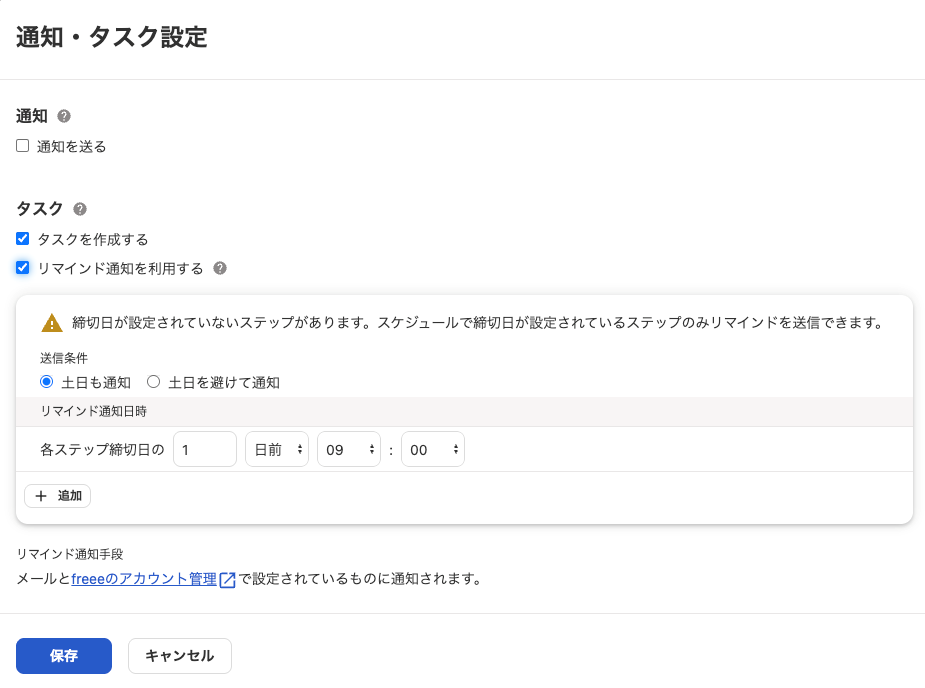925x688 pixels.
Task: Click the 通知・タスク設定 page title
Action: 111,37
